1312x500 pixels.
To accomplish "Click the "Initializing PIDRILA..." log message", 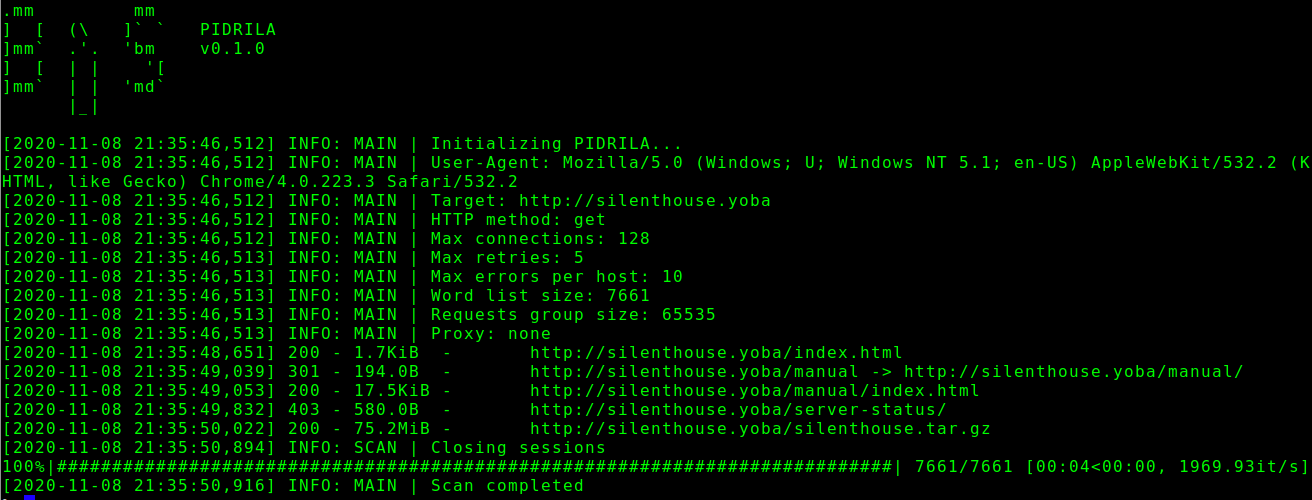I will 556,144.
